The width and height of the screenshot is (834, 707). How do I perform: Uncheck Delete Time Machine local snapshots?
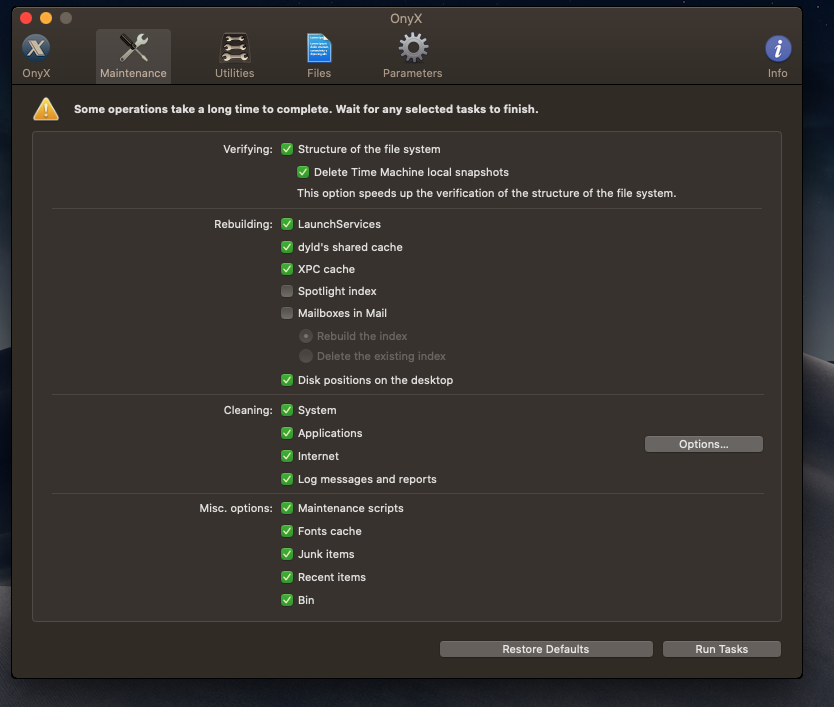click(303, 172)
